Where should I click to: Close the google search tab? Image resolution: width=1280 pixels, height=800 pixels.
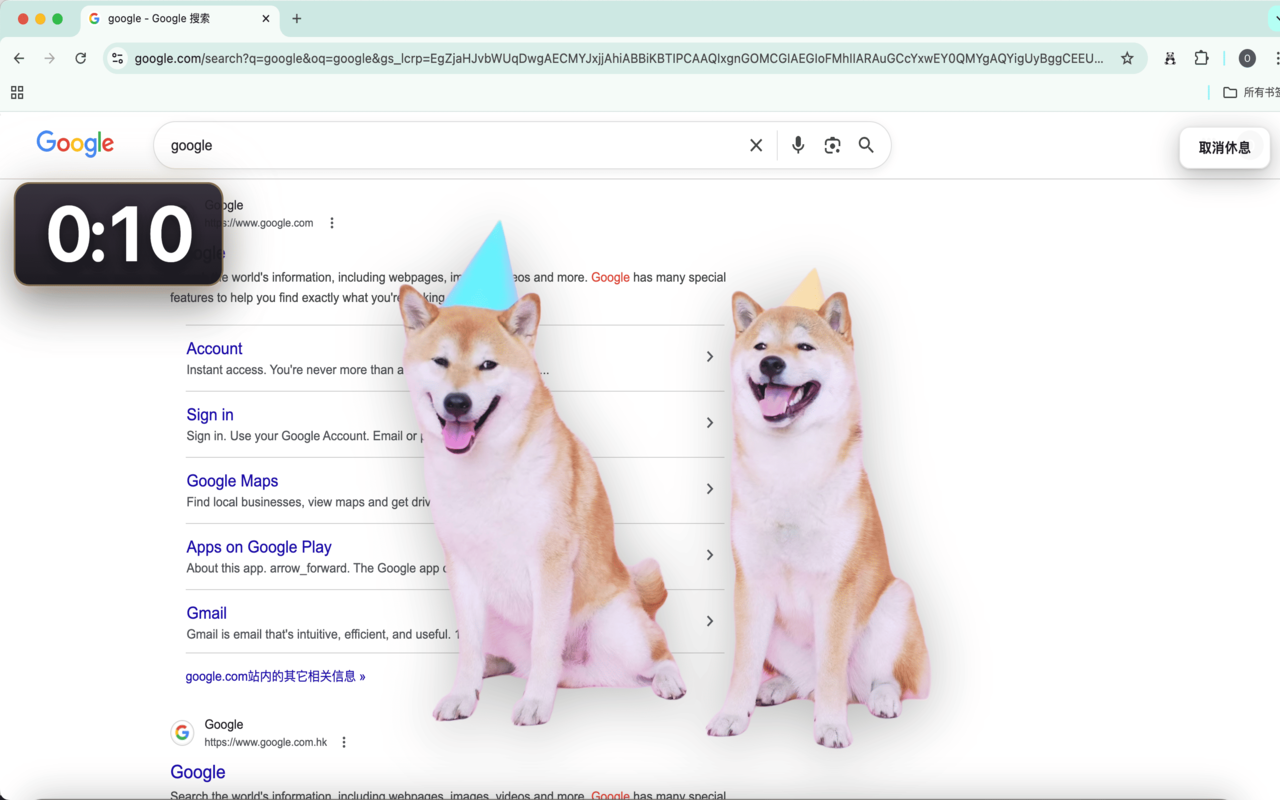(x=266, y=19)
